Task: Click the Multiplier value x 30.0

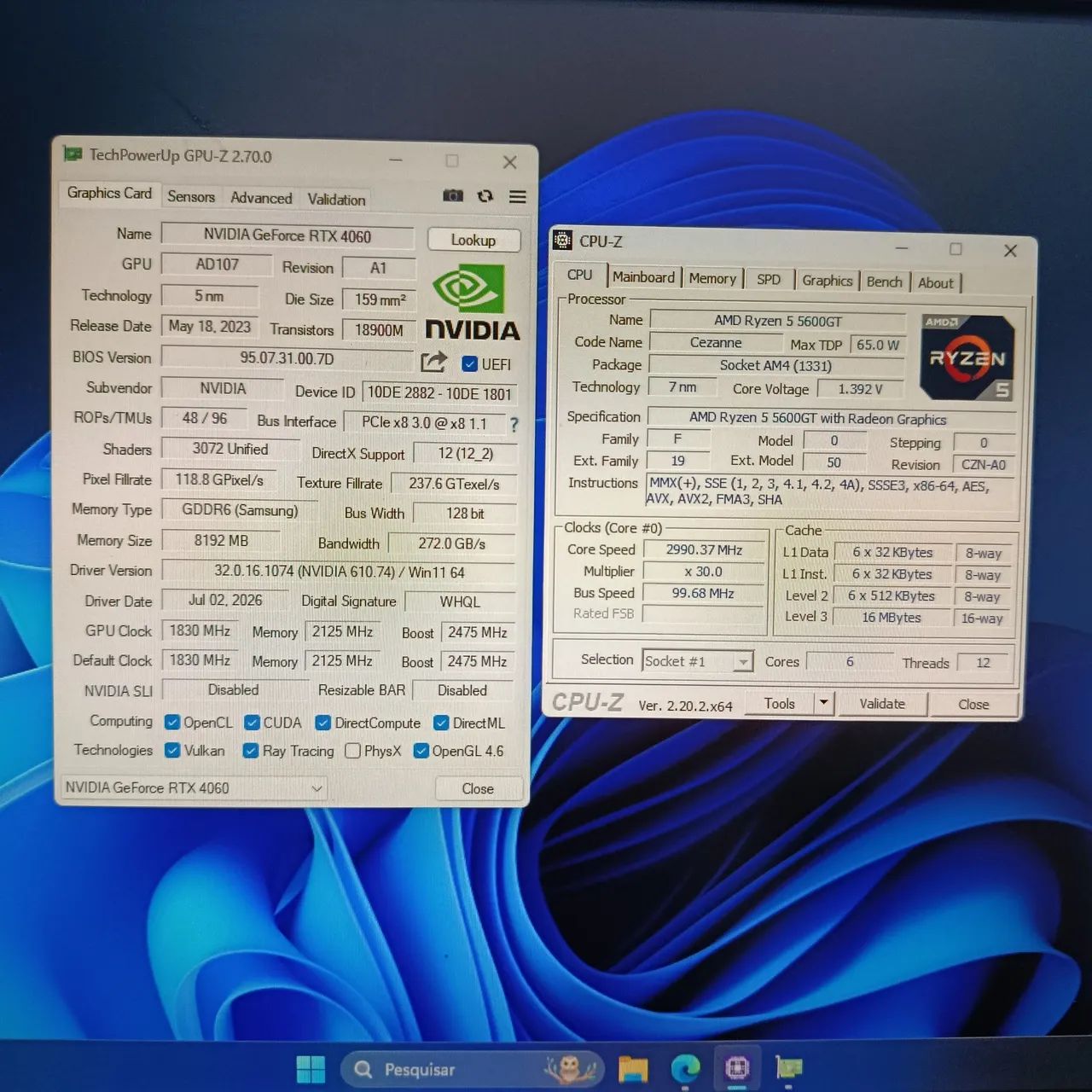Action: [704, 572]
